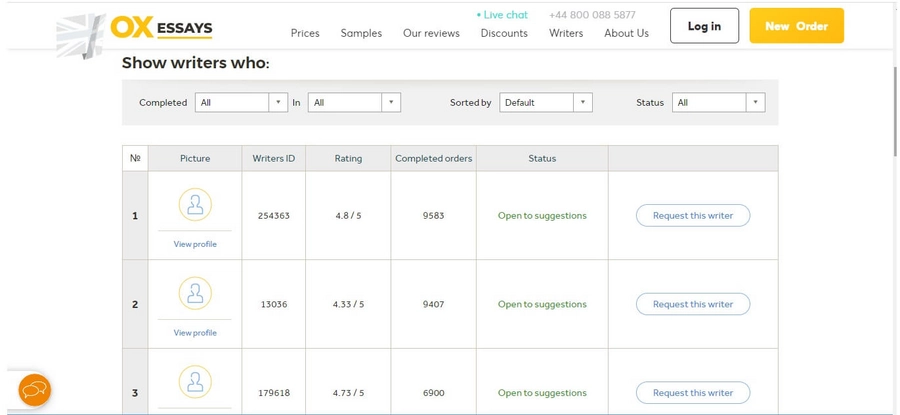This screenshot has height=415, width=900.
Task: Go to the Prices page
Action: pos(305,33)
